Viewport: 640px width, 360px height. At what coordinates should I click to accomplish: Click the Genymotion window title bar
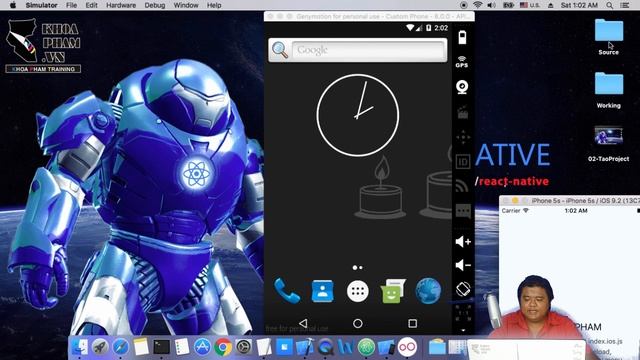click(369, 16)
